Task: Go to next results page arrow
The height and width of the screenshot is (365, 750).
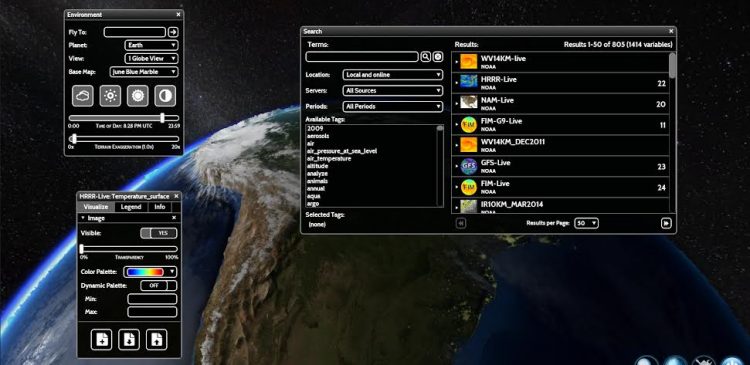Action: [666, 223]
